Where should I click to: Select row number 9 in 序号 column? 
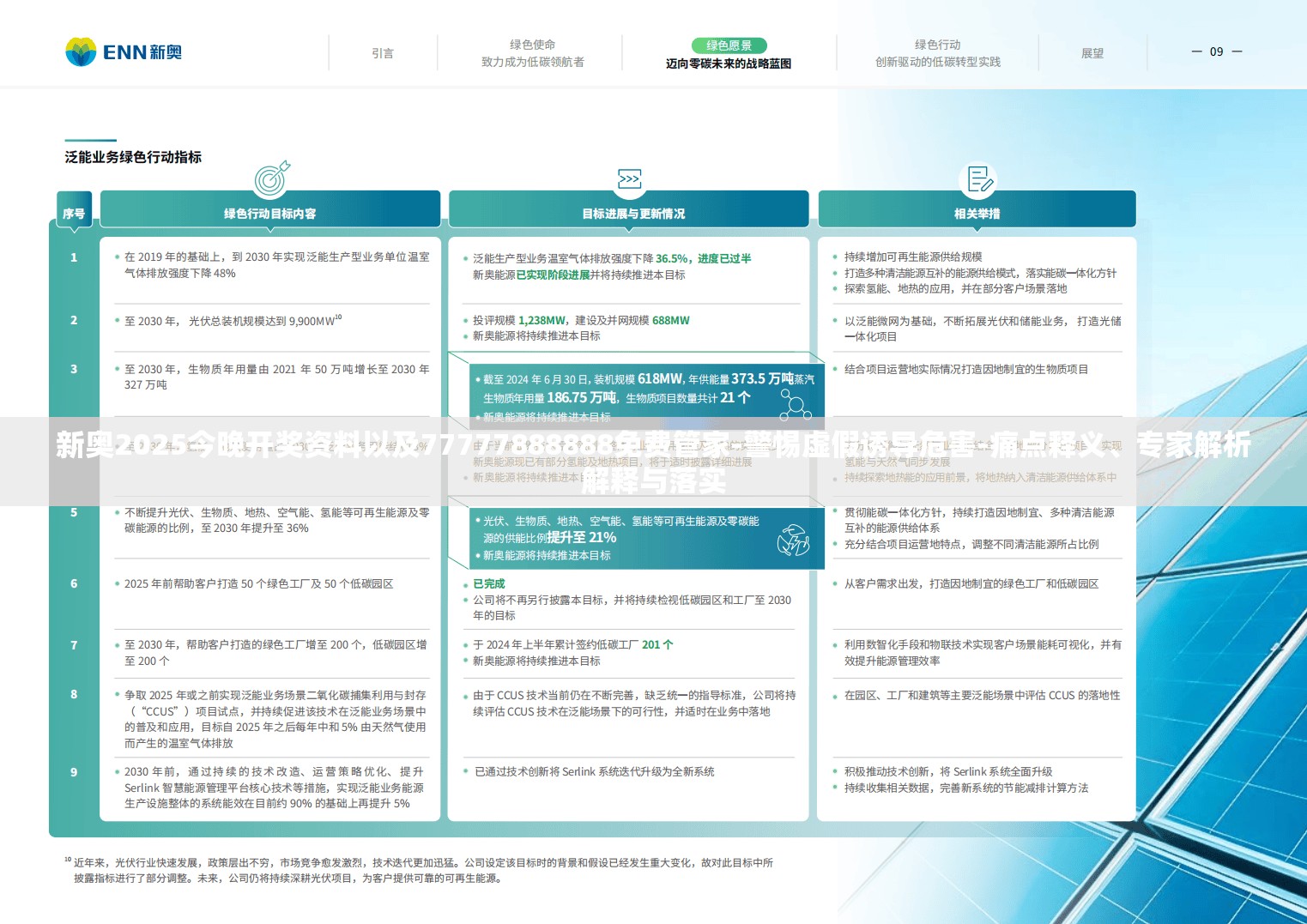tap(74, 772)
